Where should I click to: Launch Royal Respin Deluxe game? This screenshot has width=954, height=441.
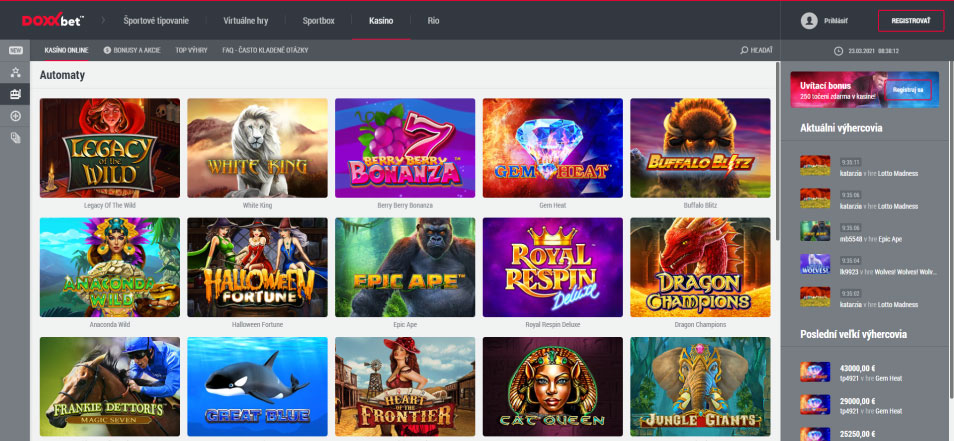552,267
